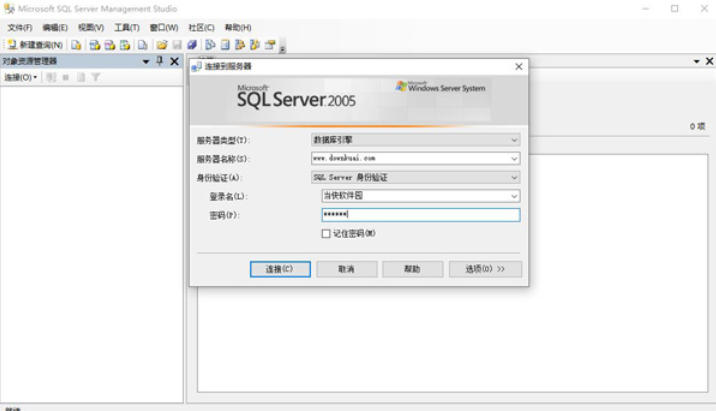716x411 pixels.
Task: Open the Object Explorer window position dropdown arrow
Action: [146, 61]
